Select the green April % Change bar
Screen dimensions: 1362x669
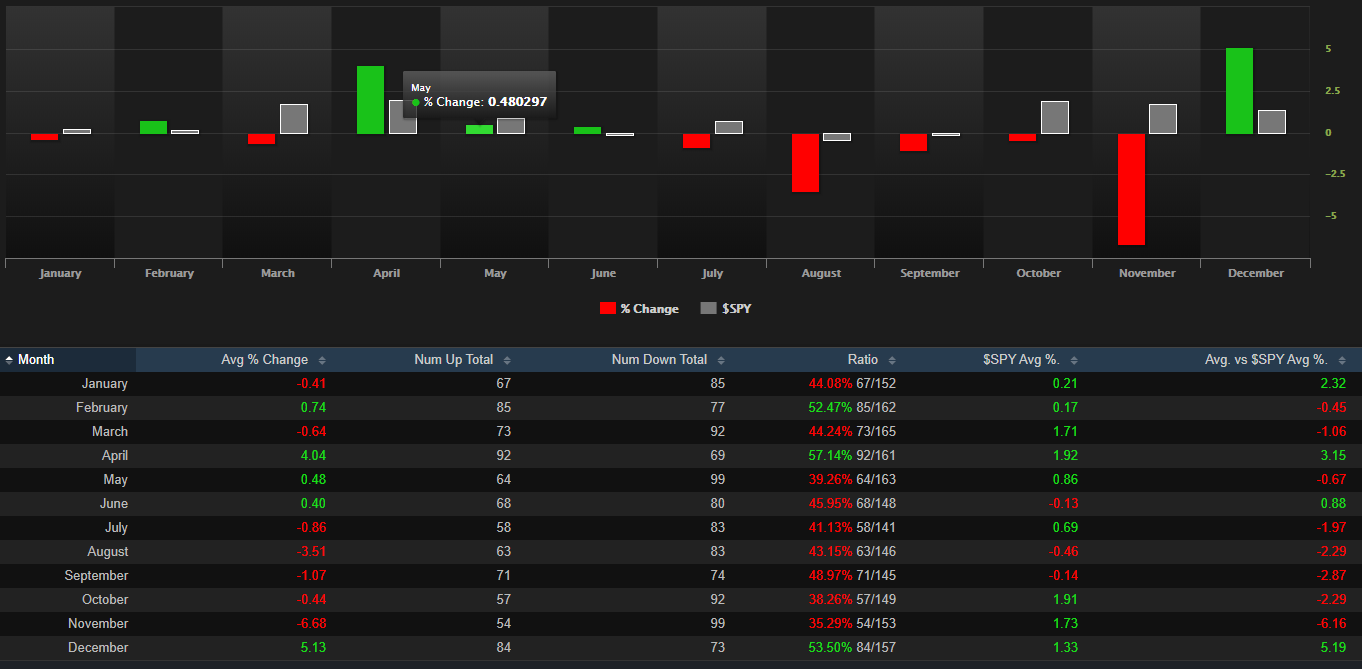click(x=370, y=100)
